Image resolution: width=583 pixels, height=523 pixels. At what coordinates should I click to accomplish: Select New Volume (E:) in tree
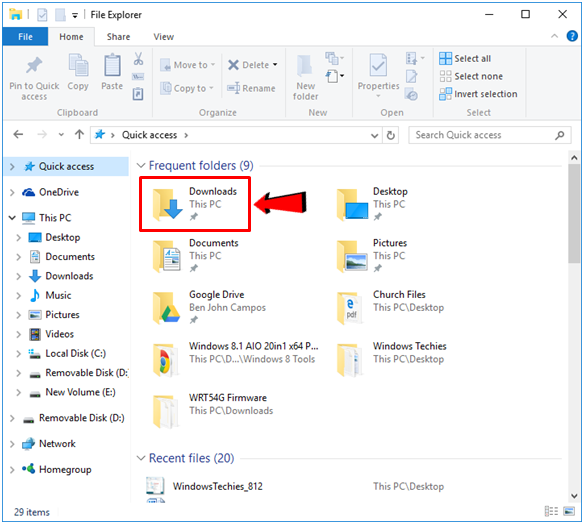coord(80,392)
